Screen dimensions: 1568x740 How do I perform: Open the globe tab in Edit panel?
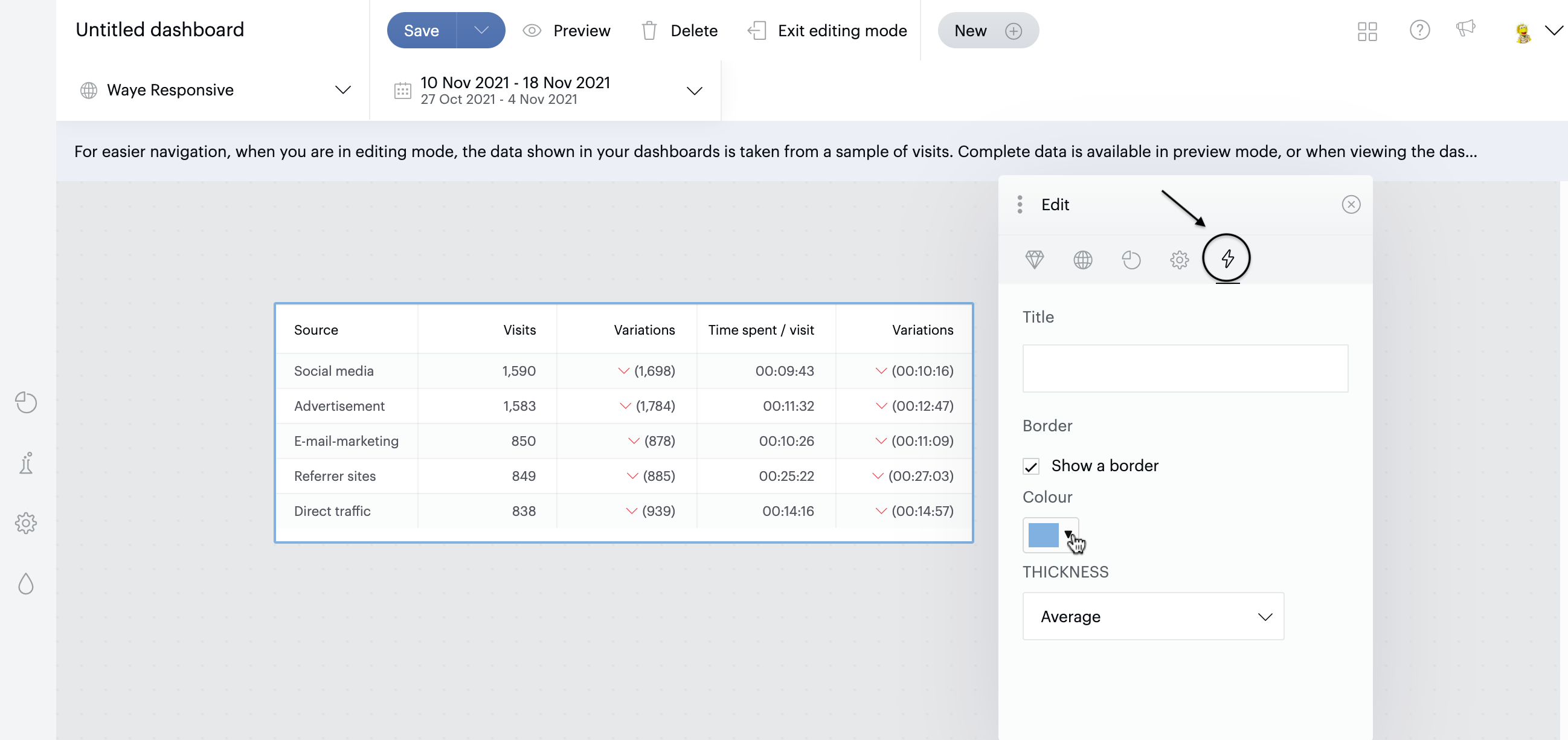coord(1082,260)
